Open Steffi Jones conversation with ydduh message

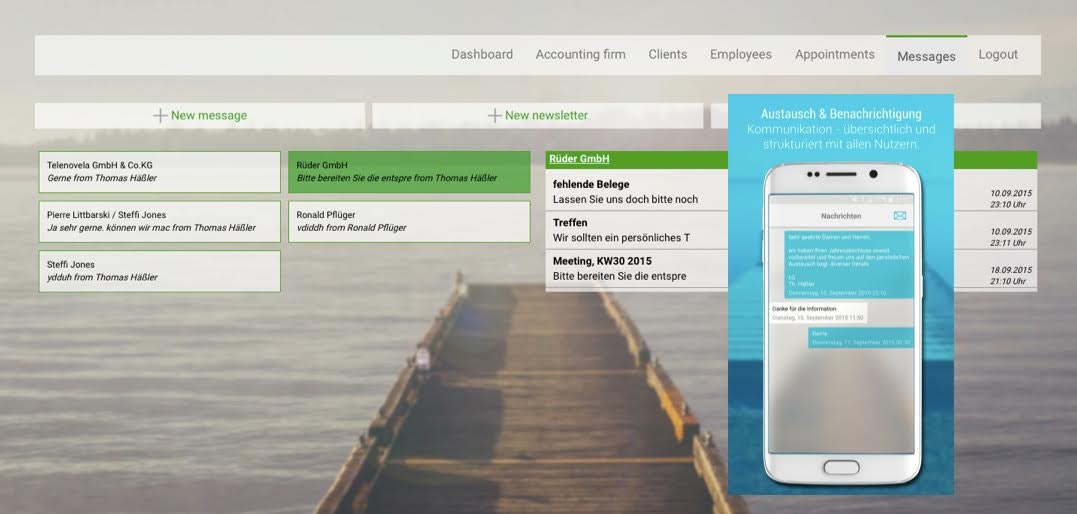[159, 271]
